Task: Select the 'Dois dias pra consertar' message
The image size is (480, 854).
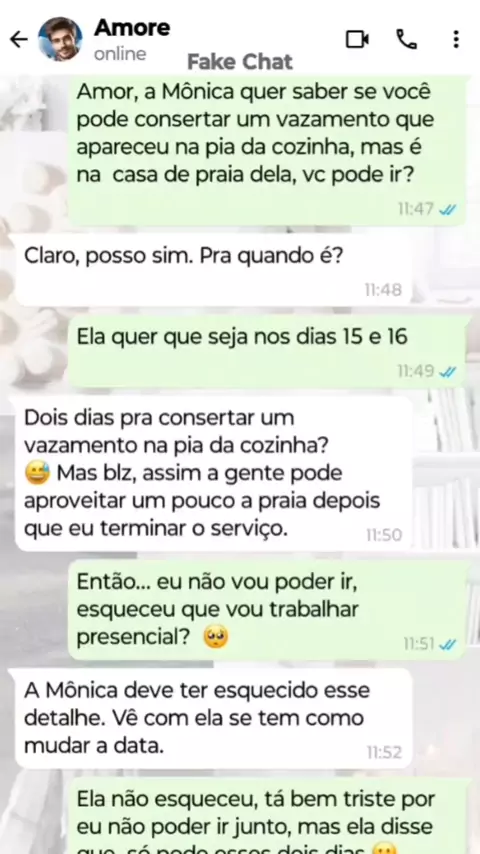Action: pyautogui.click(x=214, y=474)
